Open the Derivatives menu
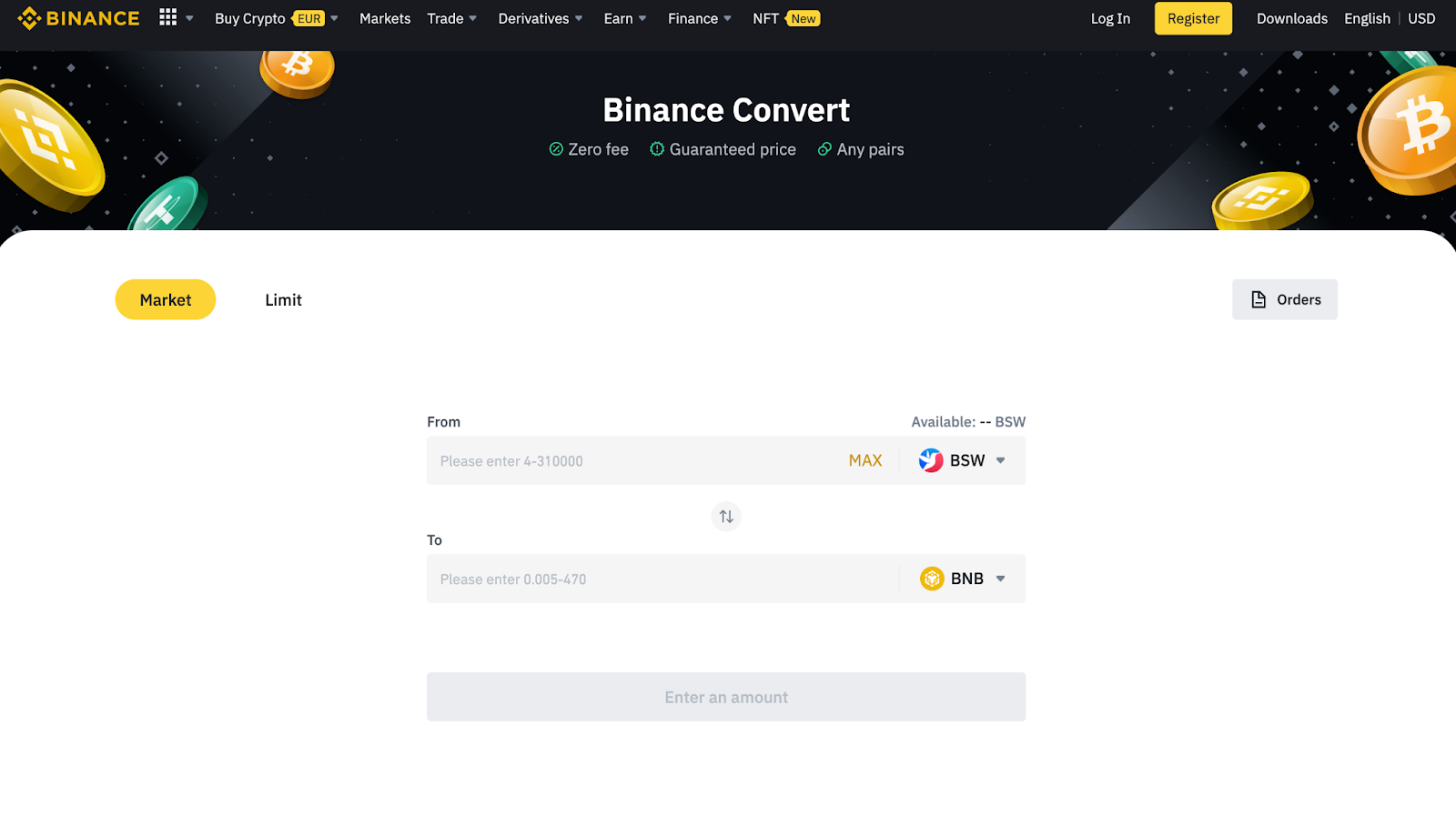Viewport: 1456px width, 816px height. click(x=541, y=18)
